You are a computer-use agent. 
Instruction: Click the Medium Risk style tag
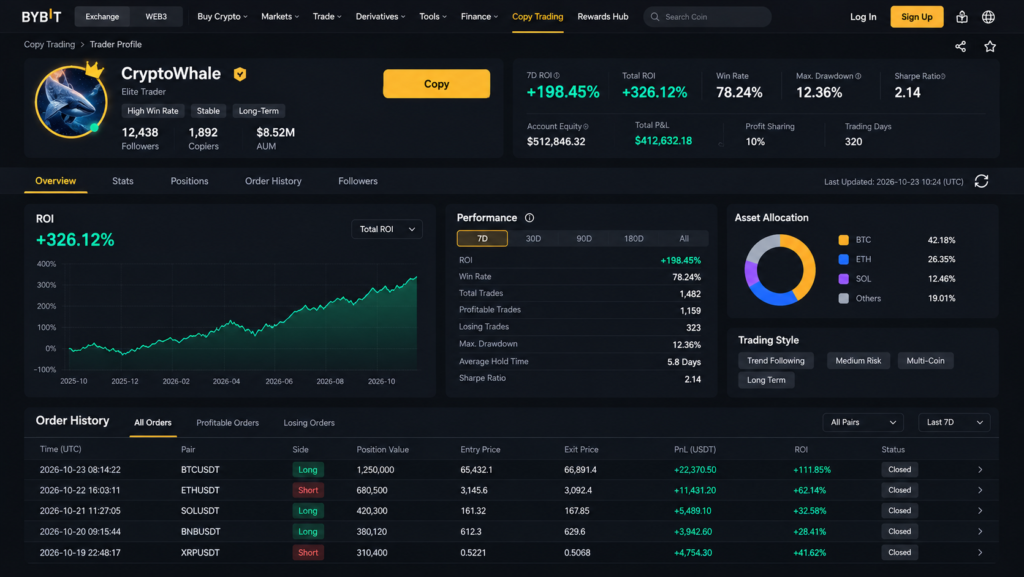tap(858, 361)
